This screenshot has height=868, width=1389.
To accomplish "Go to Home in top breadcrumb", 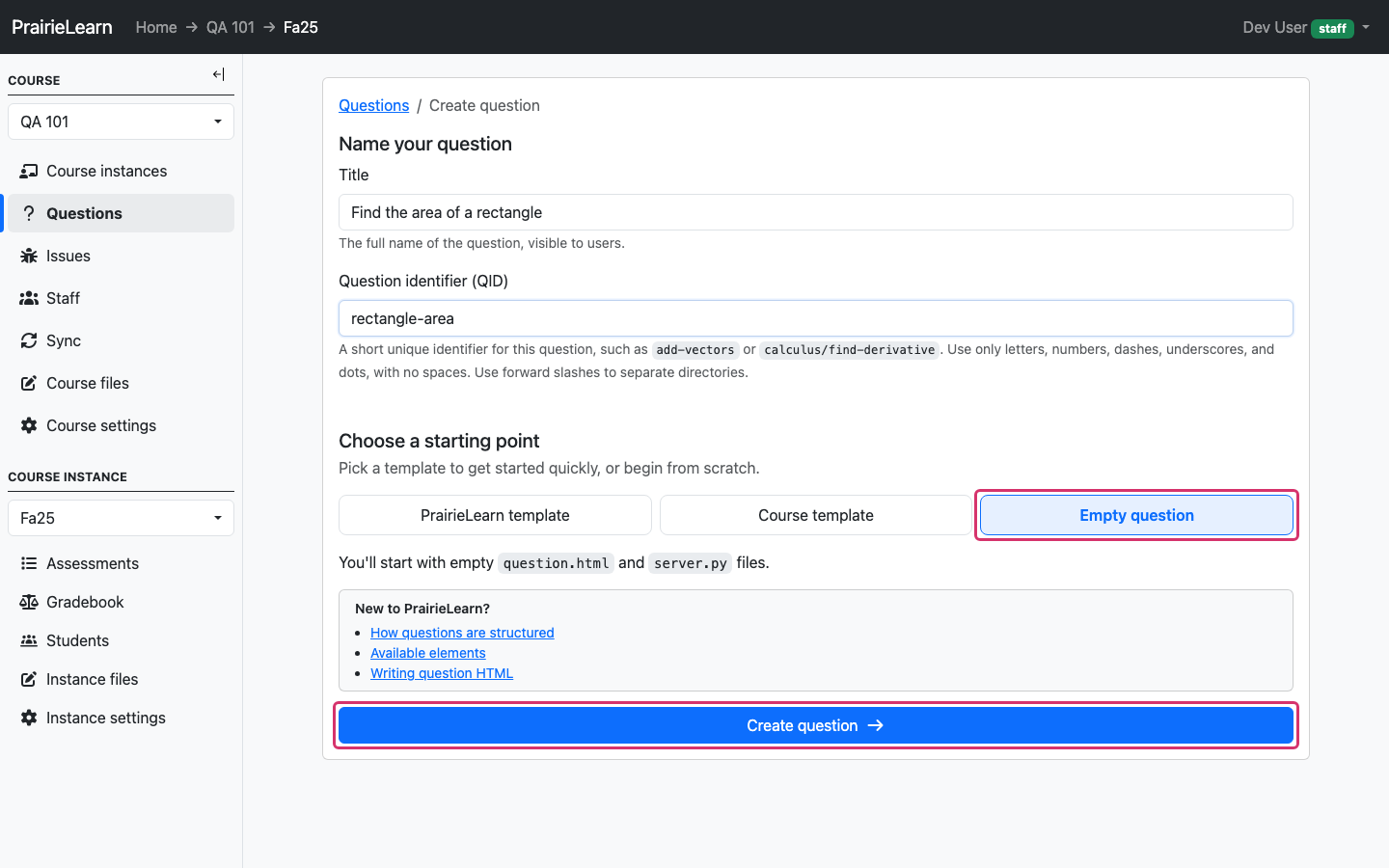I will (156, 27).
